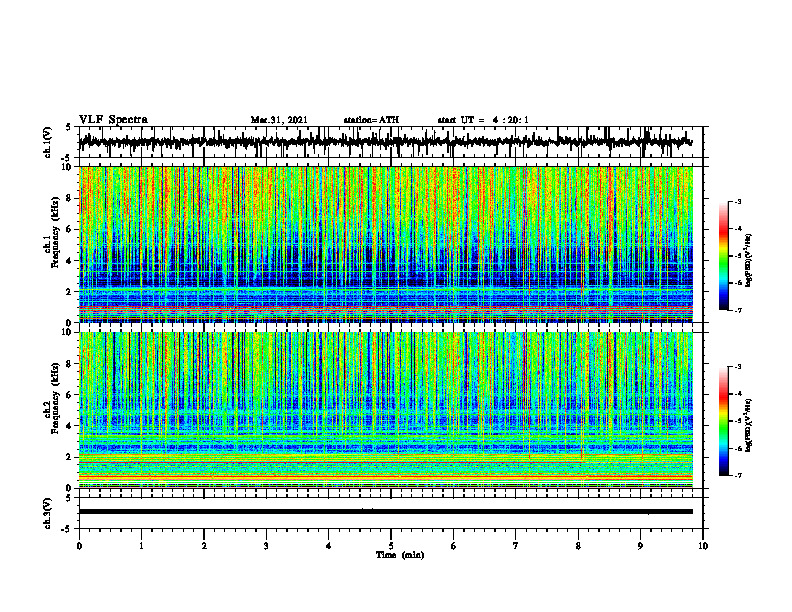Click the ch.1 colorbar "-3" label

pos(737,202)
